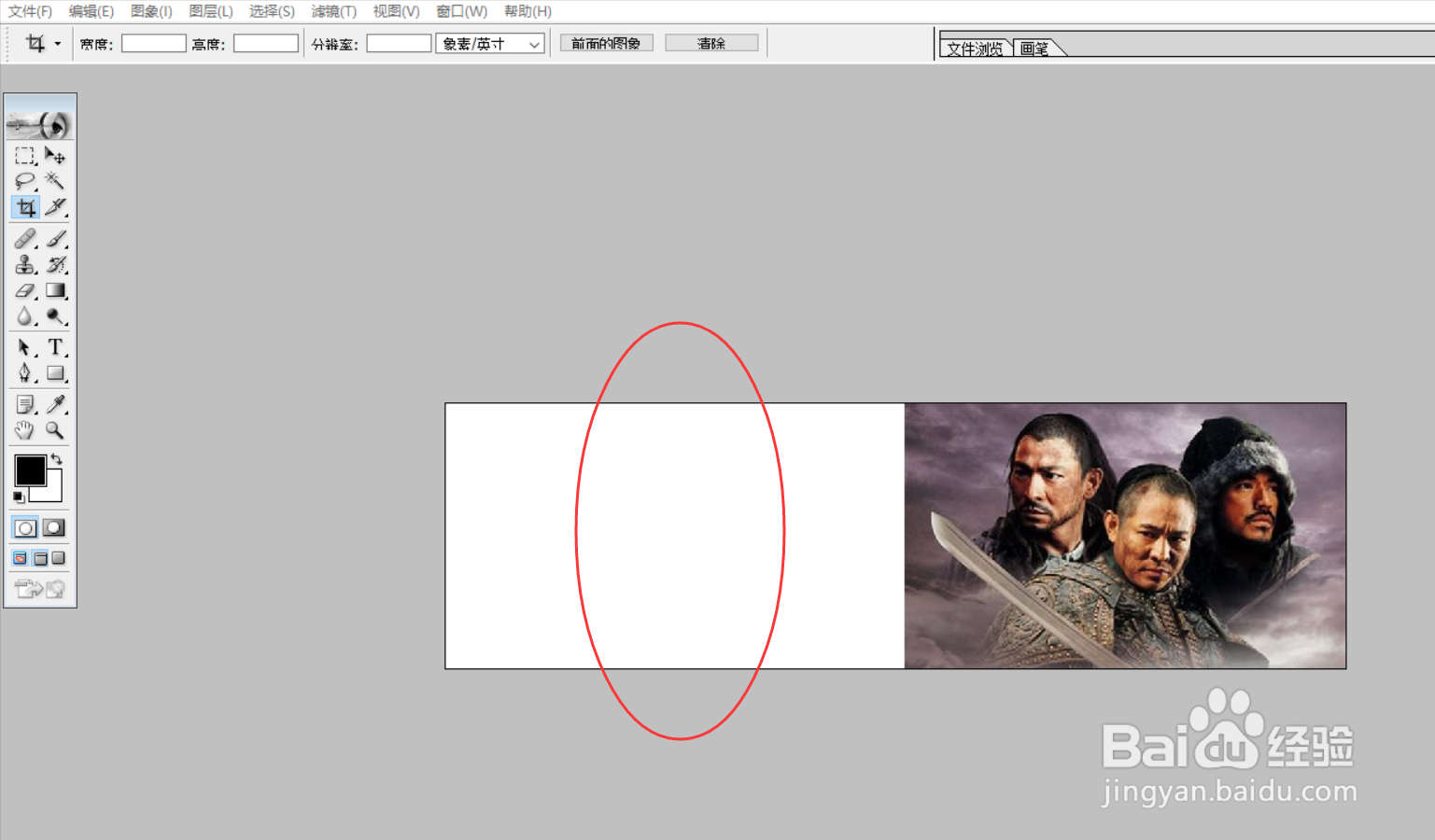The width and height of the screenshot is (1435, 840).
Task: Open the background color picker
Action: 52,492
